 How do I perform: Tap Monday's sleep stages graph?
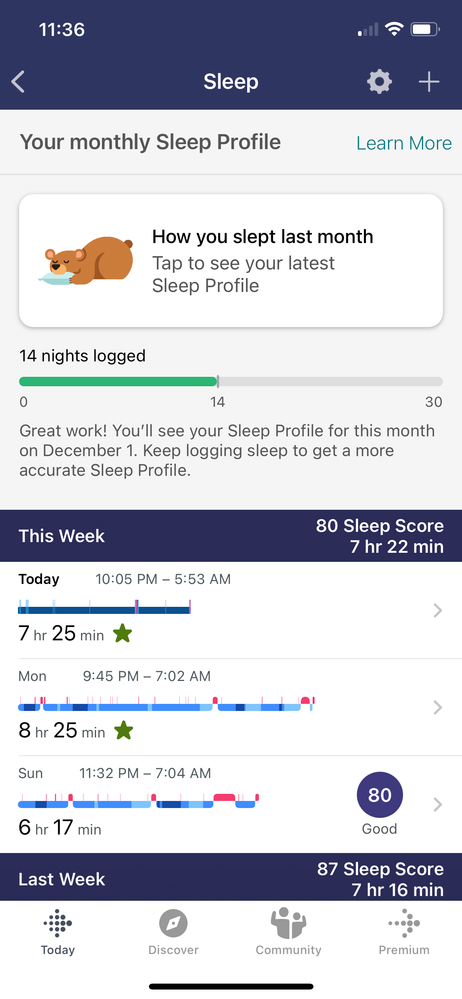(x=166, y=704)
